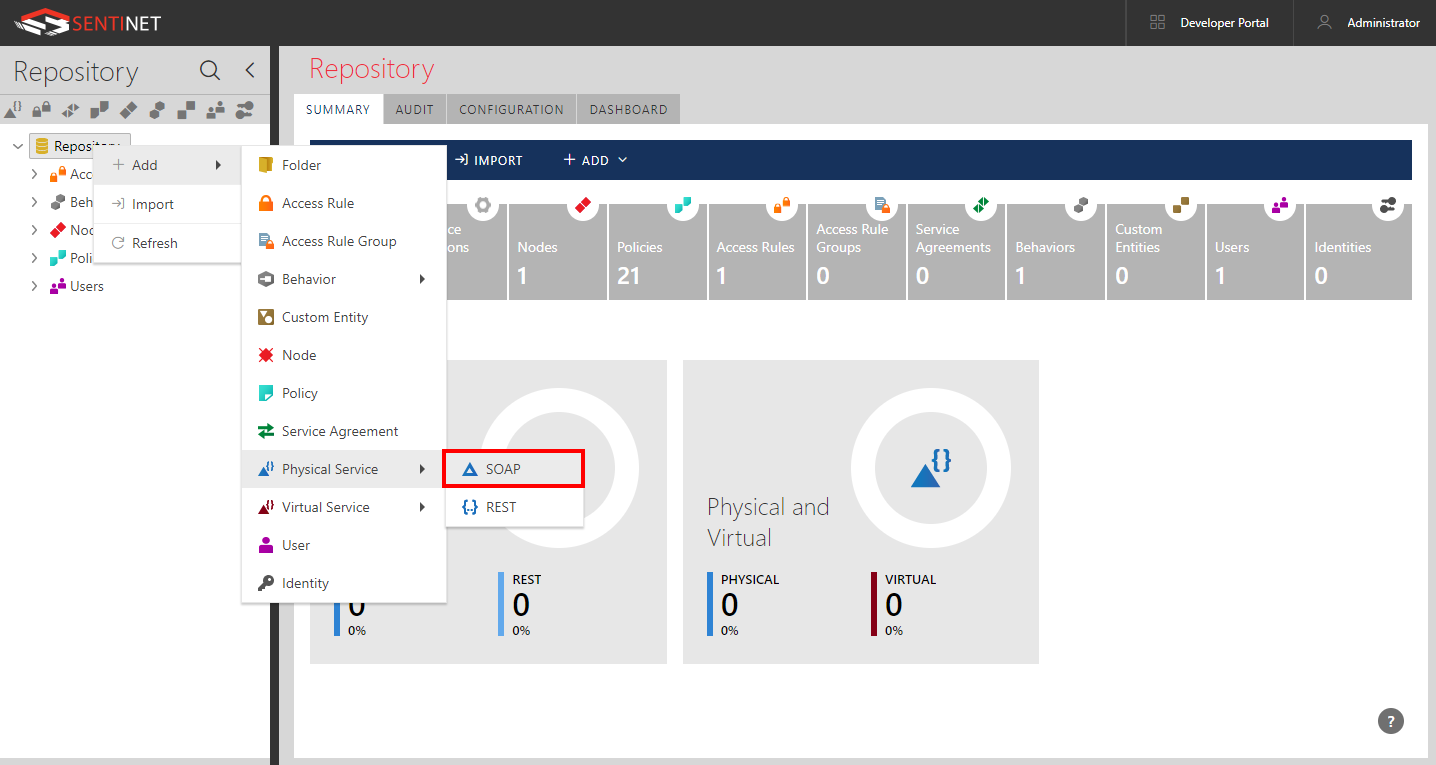Click the VIRTUAL count label
The width and height of the screenshot is (1436, 765).
pyautogui.click(x=910, y=579)
